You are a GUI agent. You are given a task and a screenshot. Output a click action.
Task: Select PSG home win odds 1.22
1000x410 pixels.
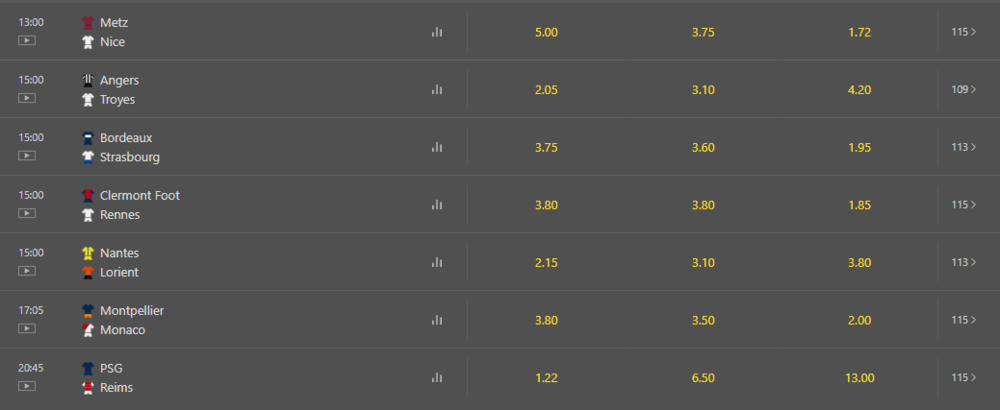[547, 378]
